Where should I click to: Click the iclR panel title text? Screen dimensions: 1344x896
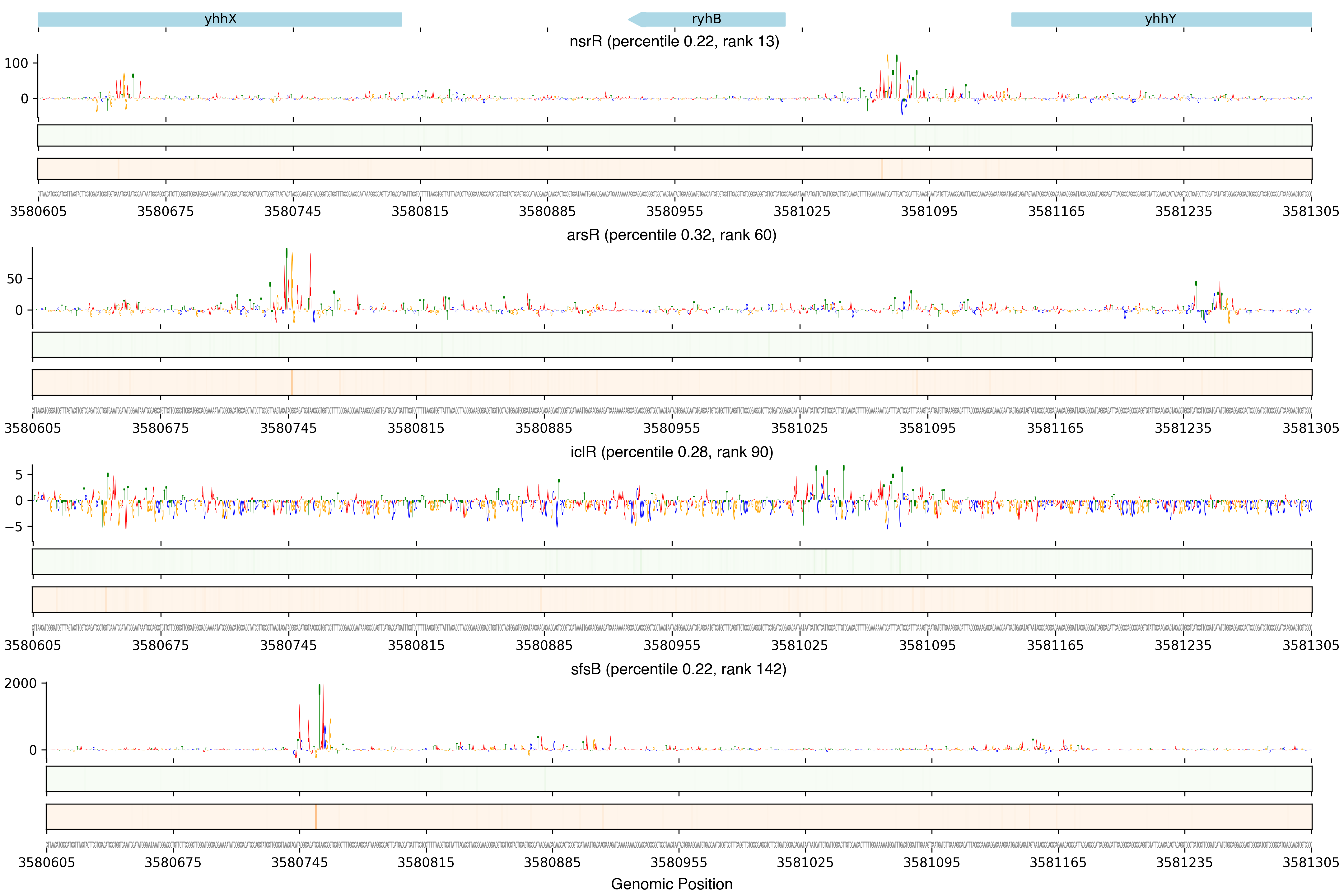click(x=671, y=452)
